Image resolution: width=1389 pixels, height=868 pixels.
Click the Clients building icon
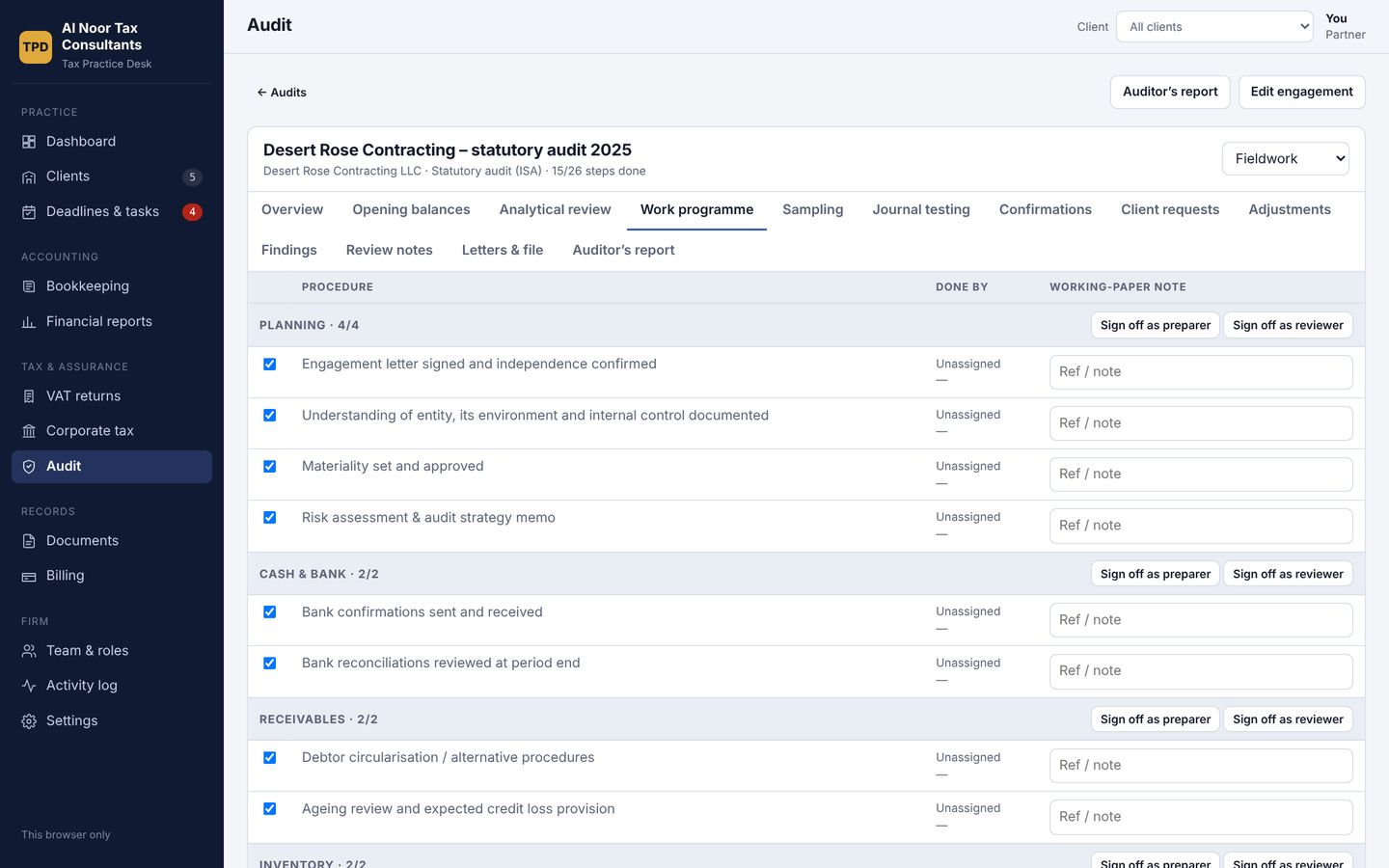tap(29, 176)
